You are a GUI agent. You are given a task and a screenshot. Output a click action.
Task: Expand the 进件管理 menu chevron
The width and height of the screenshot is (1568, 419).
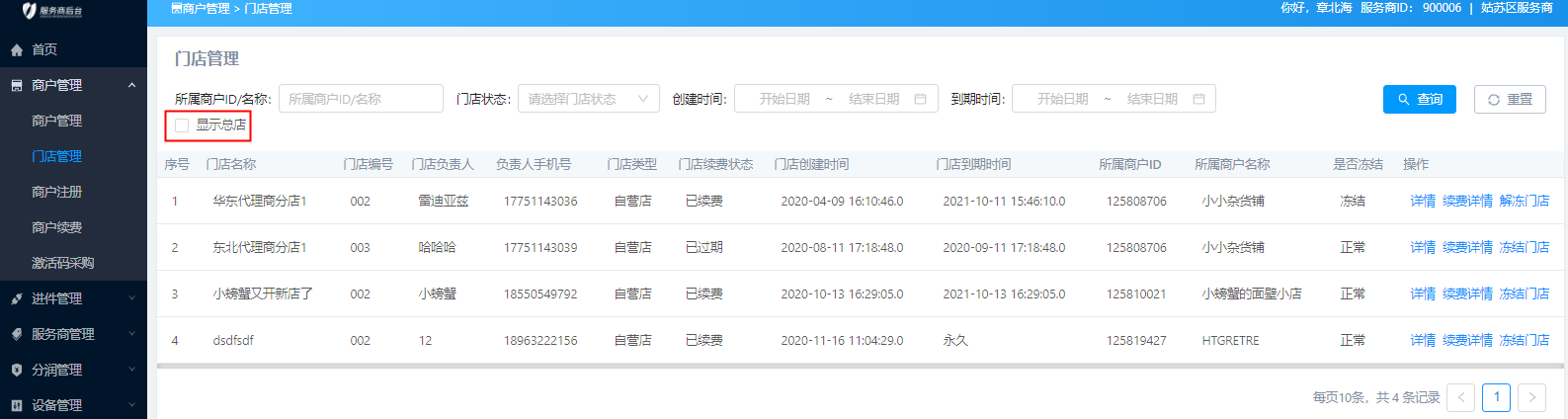(x=131, y=298)
